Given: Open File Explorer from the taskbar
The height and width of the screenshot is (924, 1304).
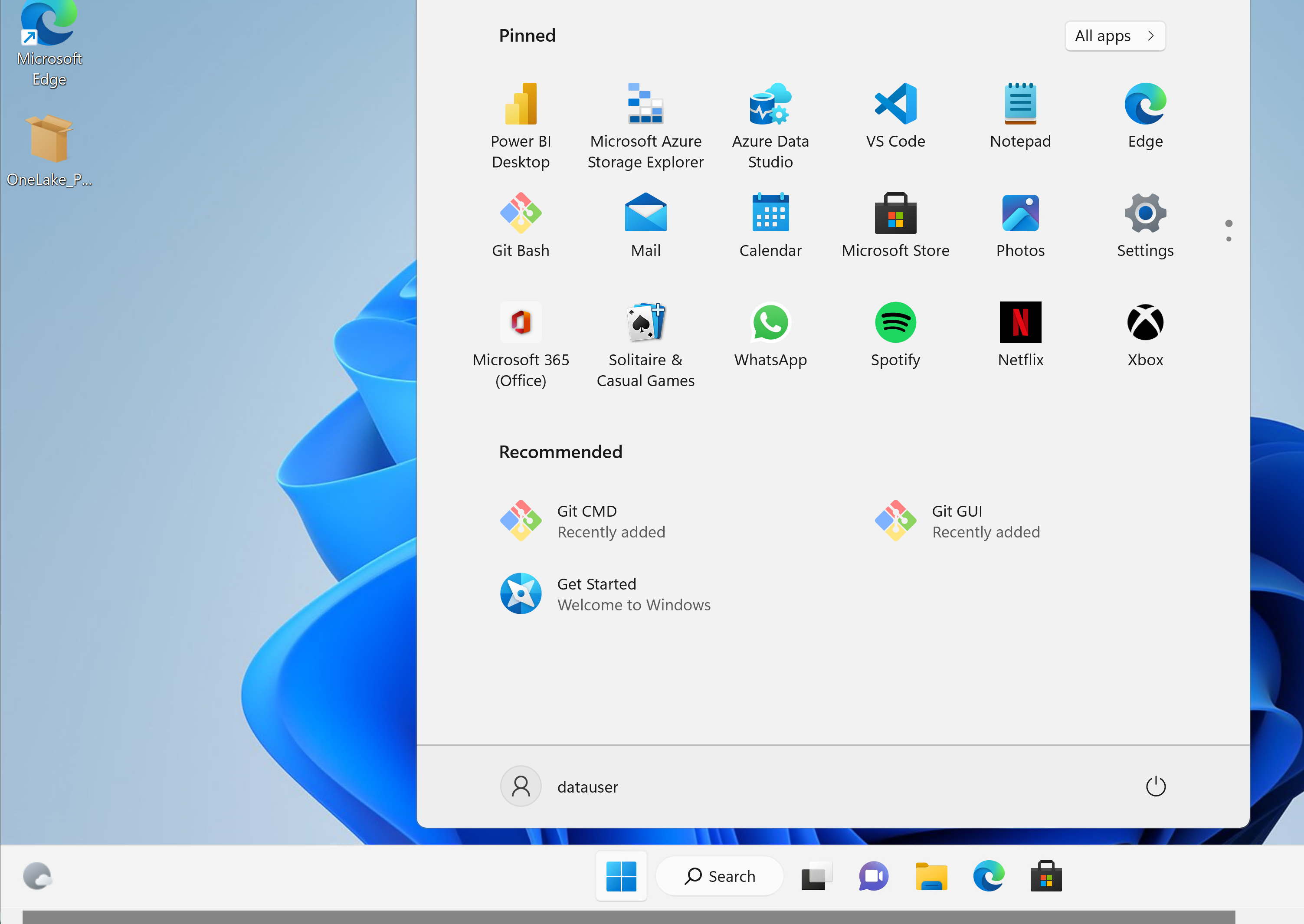Looking at the screenshot, I should (931, 876).
